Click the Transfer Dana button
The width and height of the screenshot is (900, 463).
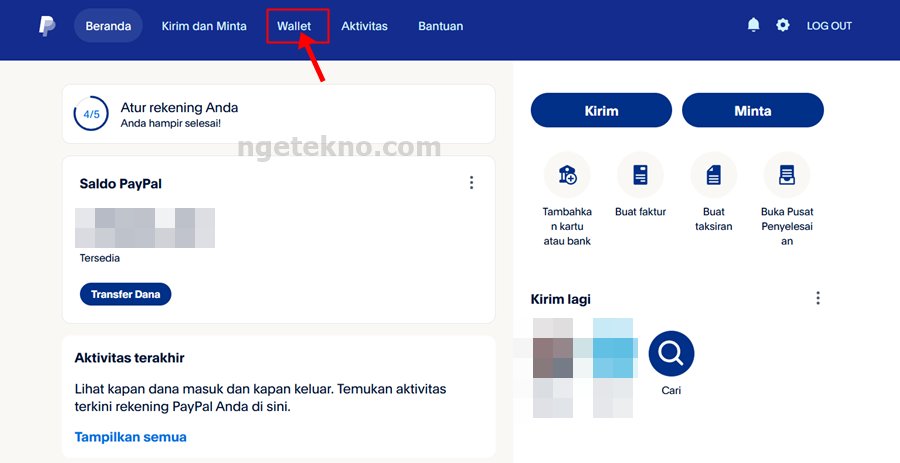[x=125, y=294]
